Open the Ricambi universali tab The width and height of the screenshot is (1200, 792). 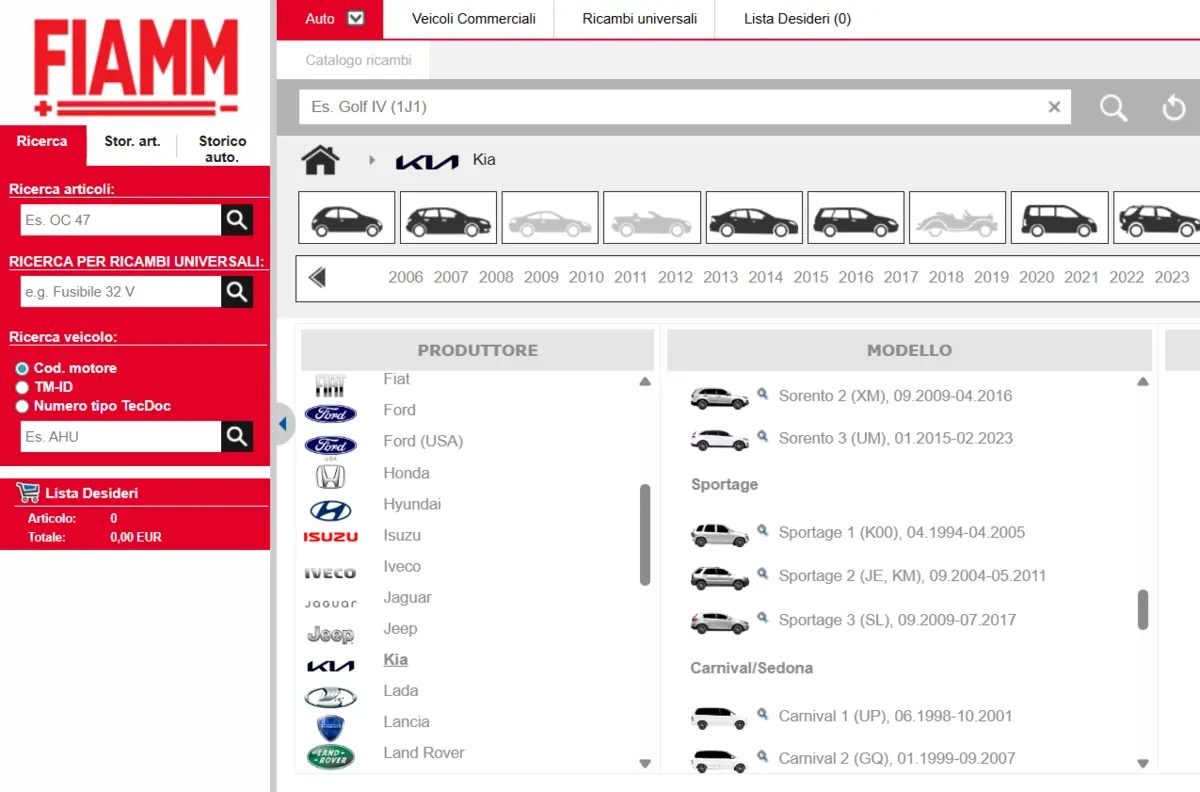(x=640, y=18)
